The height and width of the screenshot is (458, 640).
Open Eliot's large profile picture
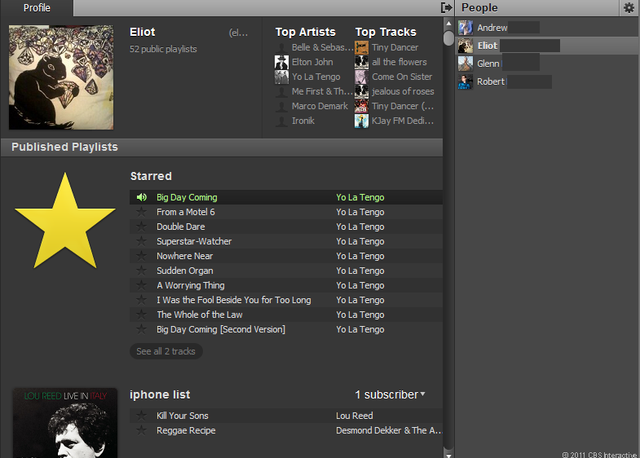(x=61, y=77)
